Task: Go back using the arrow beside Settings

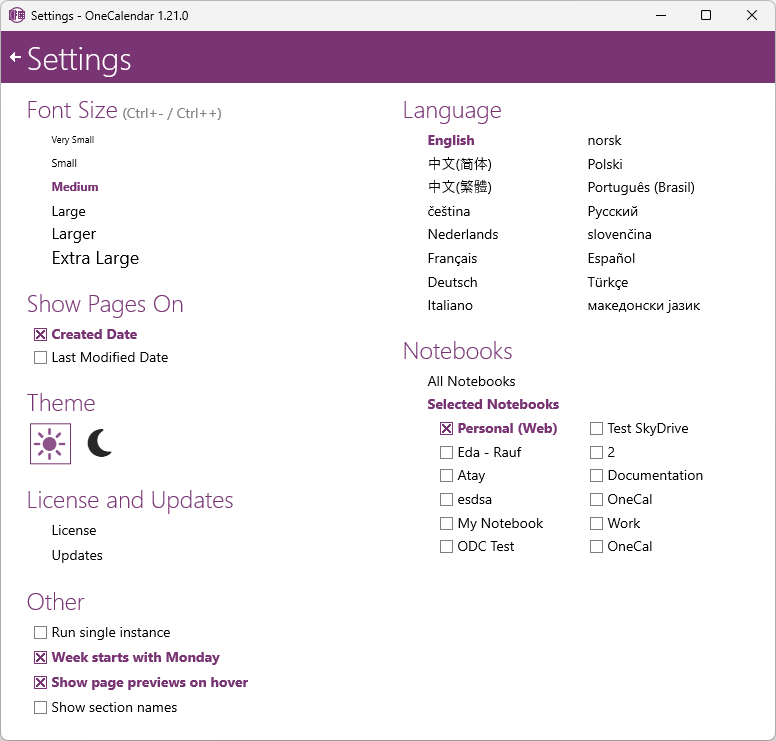Action: pos(15,57)
